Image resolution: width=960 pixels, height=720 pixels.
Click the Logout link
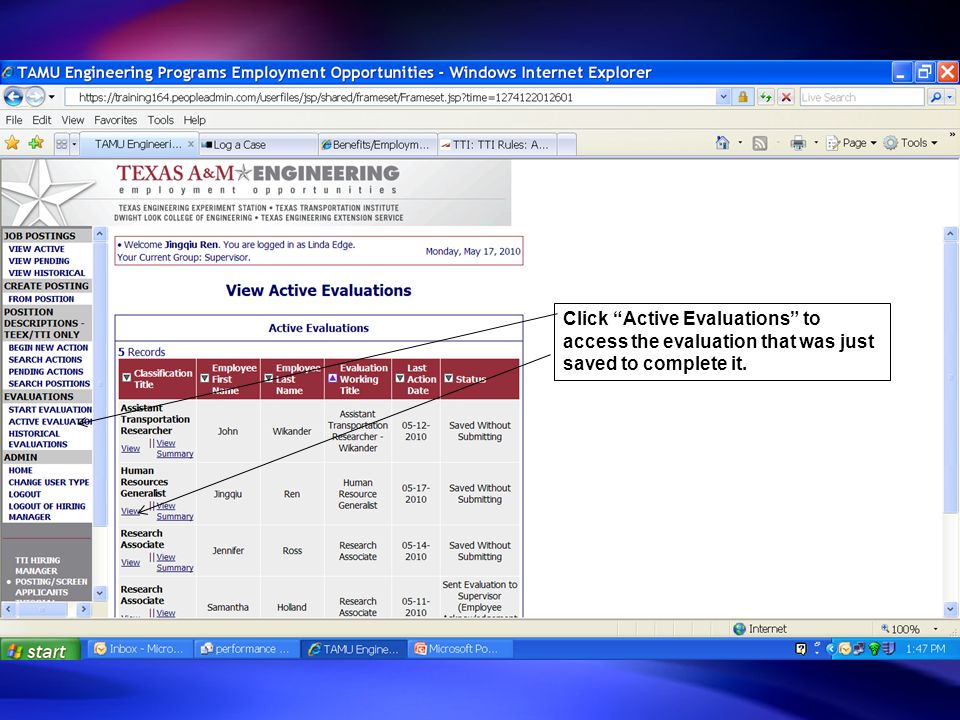click(x=24, y=494)
